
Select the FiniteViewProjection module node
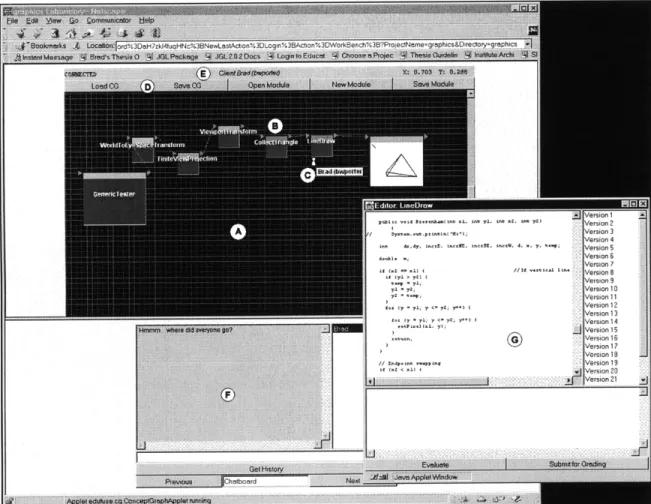point(188,164)
